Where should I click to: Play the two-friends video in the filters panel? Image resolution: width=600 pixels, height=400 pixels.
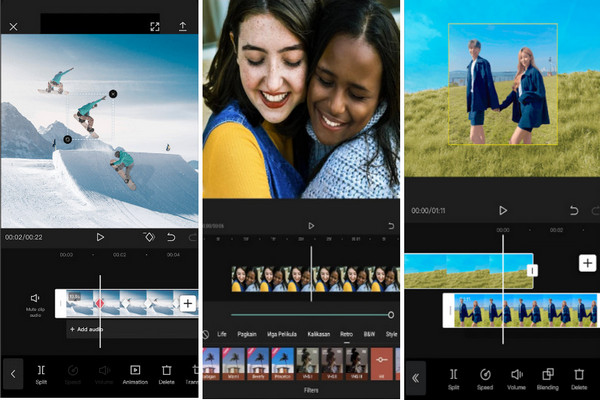point(311,226)
